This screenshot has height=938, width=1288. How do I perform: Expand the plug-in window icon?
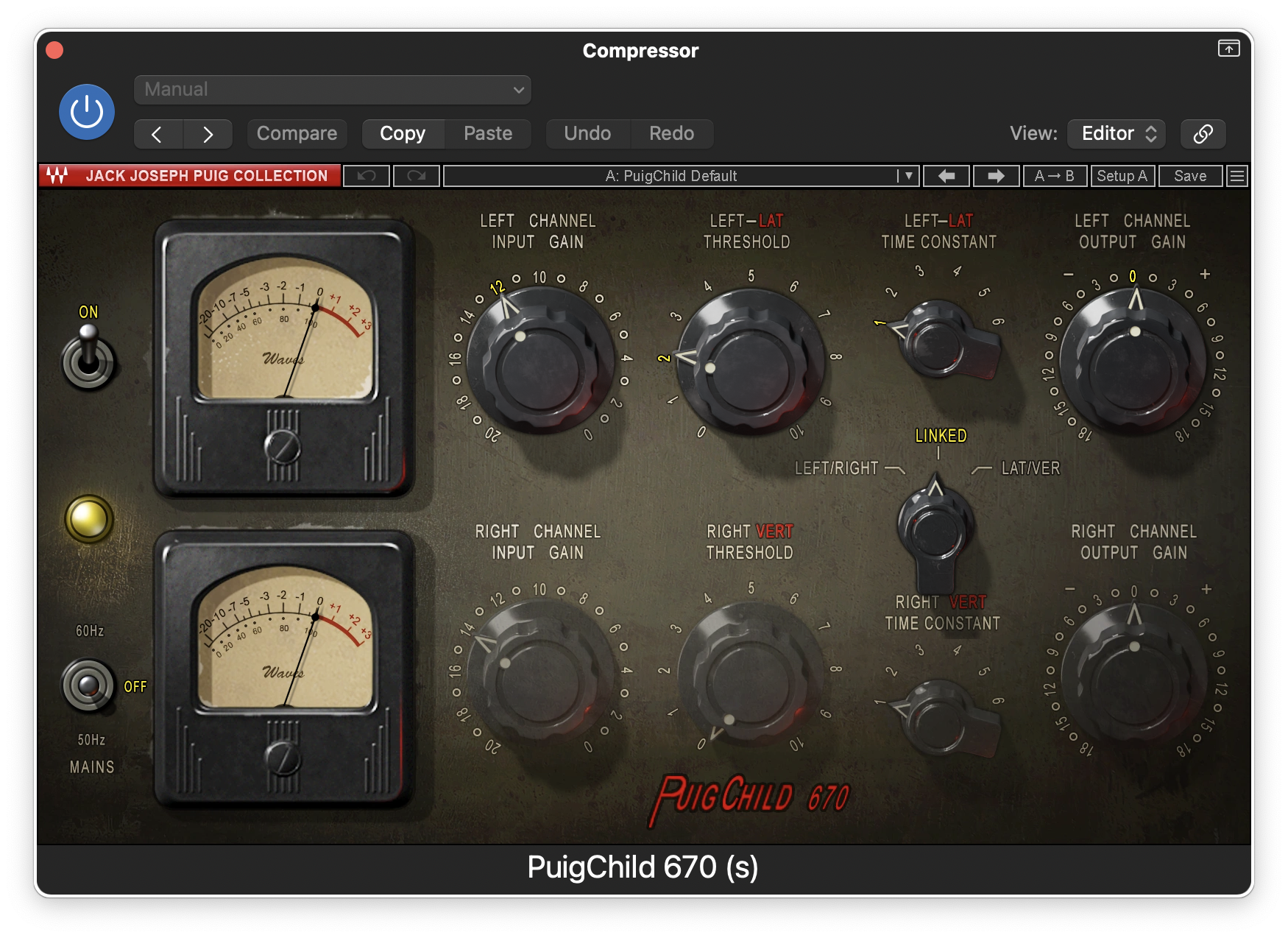tap(1228, 49)
